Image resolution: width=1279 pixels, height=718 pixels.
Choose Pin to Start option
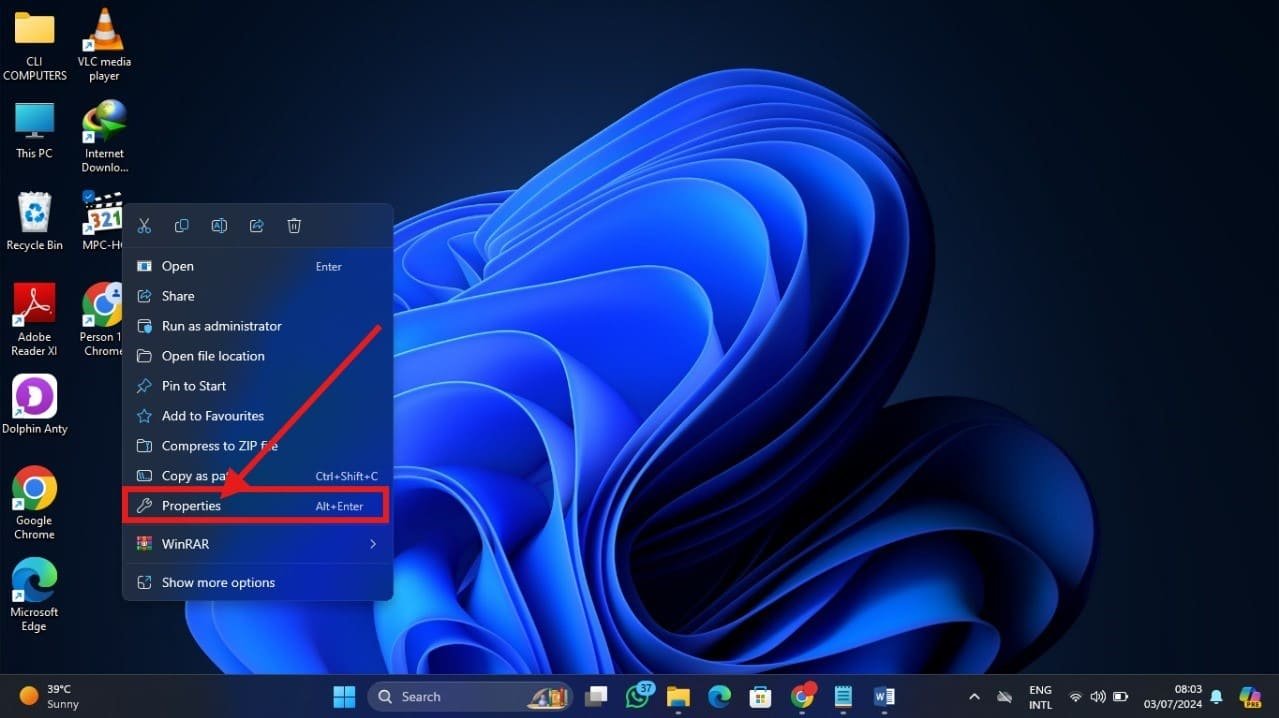pyautogui.click(x=194, y=386)
